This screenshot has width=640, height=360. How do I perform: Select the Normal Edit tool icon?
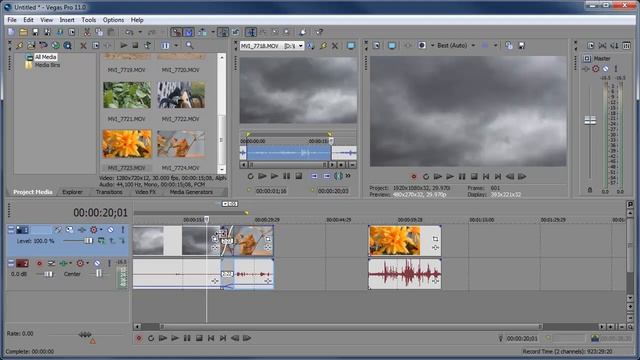[251, 32]
